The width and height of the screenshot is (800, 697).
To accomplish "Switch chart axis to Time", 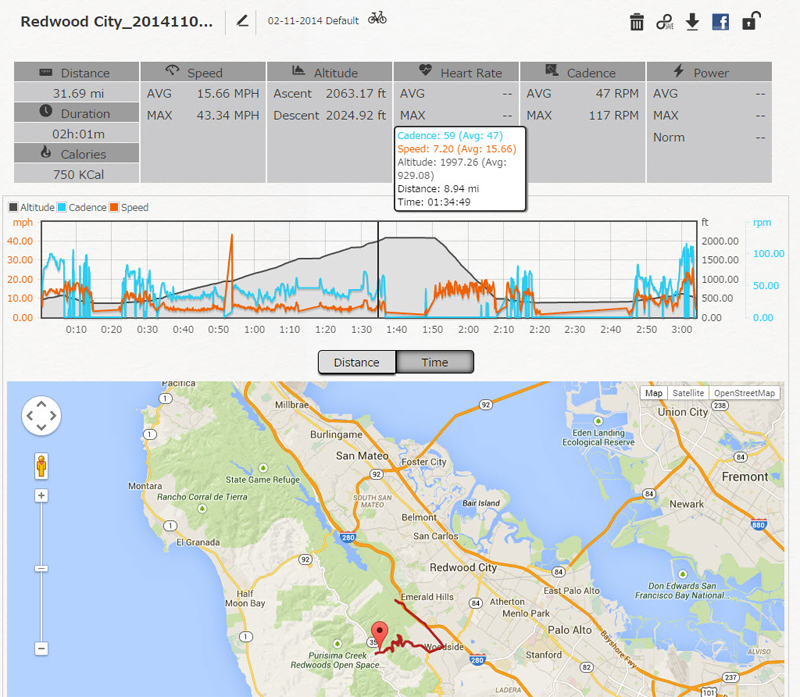I will [435, 362].
